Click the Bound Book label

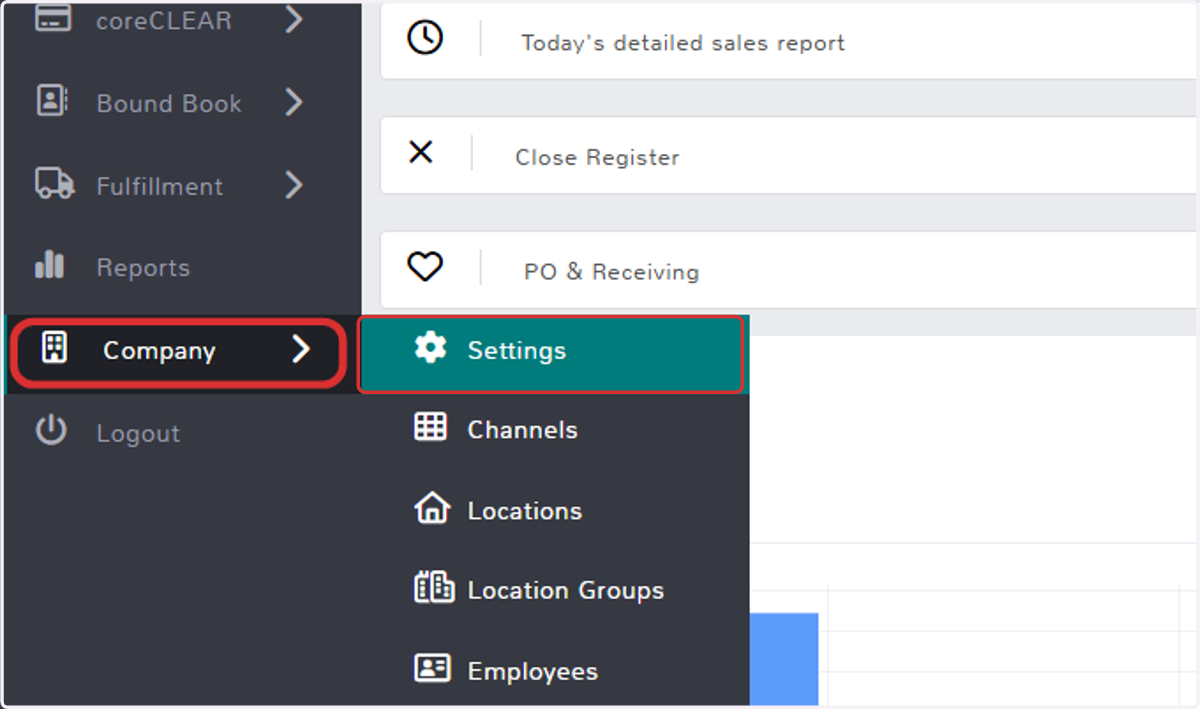[169, 103]
